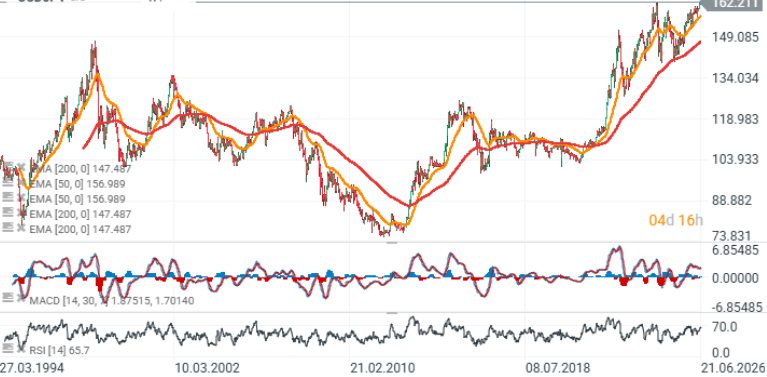767x377 pixels.
Task: Click the MACD [14, 30, ...] legend label
Action: click(x=112, y=300)
